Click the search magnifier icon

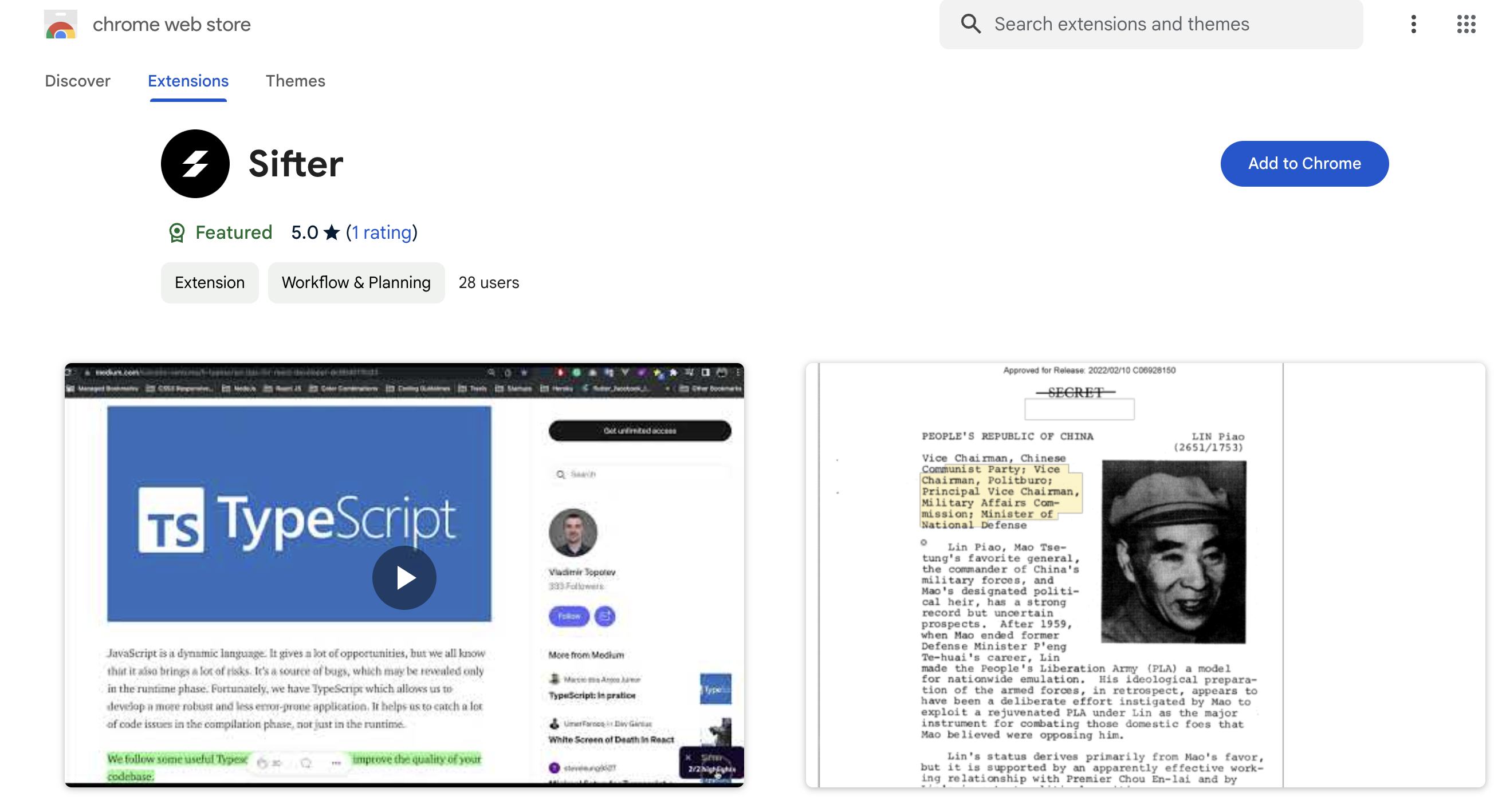click(970, 24)
